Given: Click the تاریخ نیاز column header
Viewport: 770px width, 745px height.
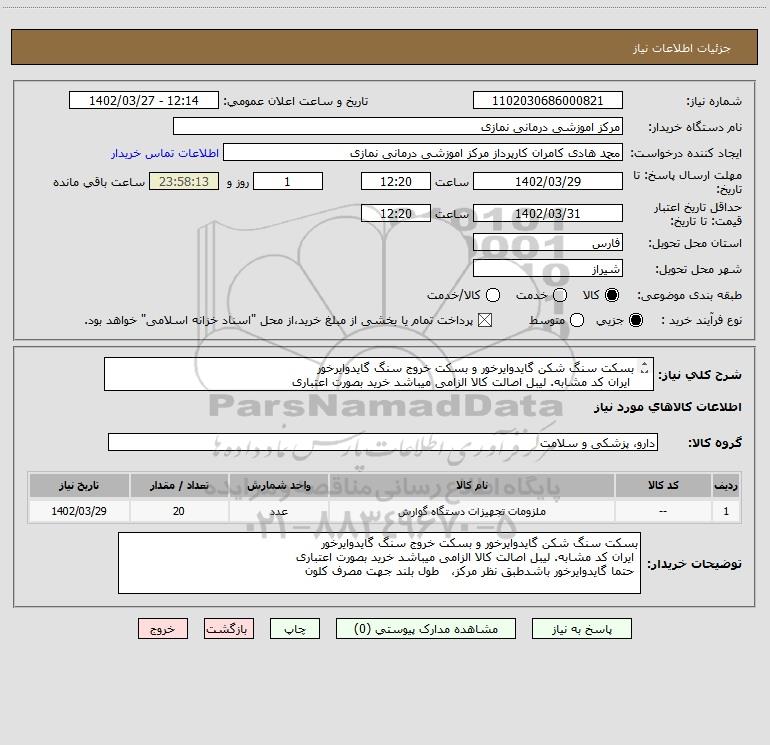Looking at the screenshot, I should point(79,485).
